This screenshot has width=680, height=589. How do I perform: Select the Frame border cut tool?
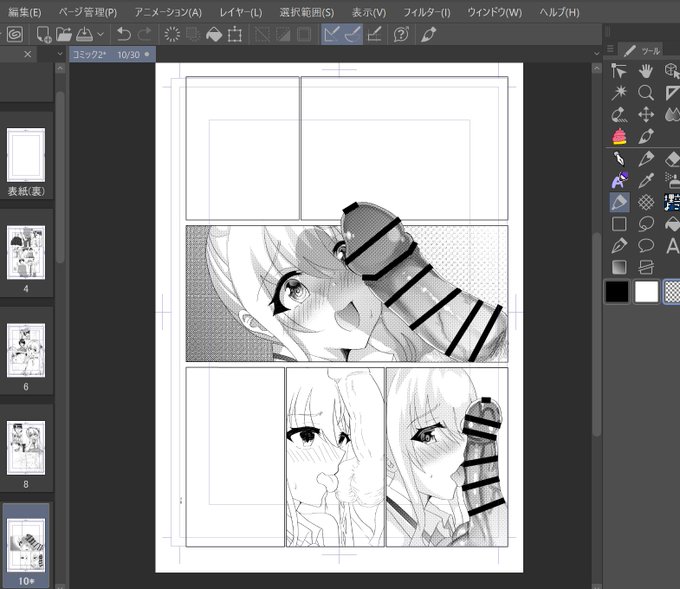pyautogui.click(x=646, y=267)
